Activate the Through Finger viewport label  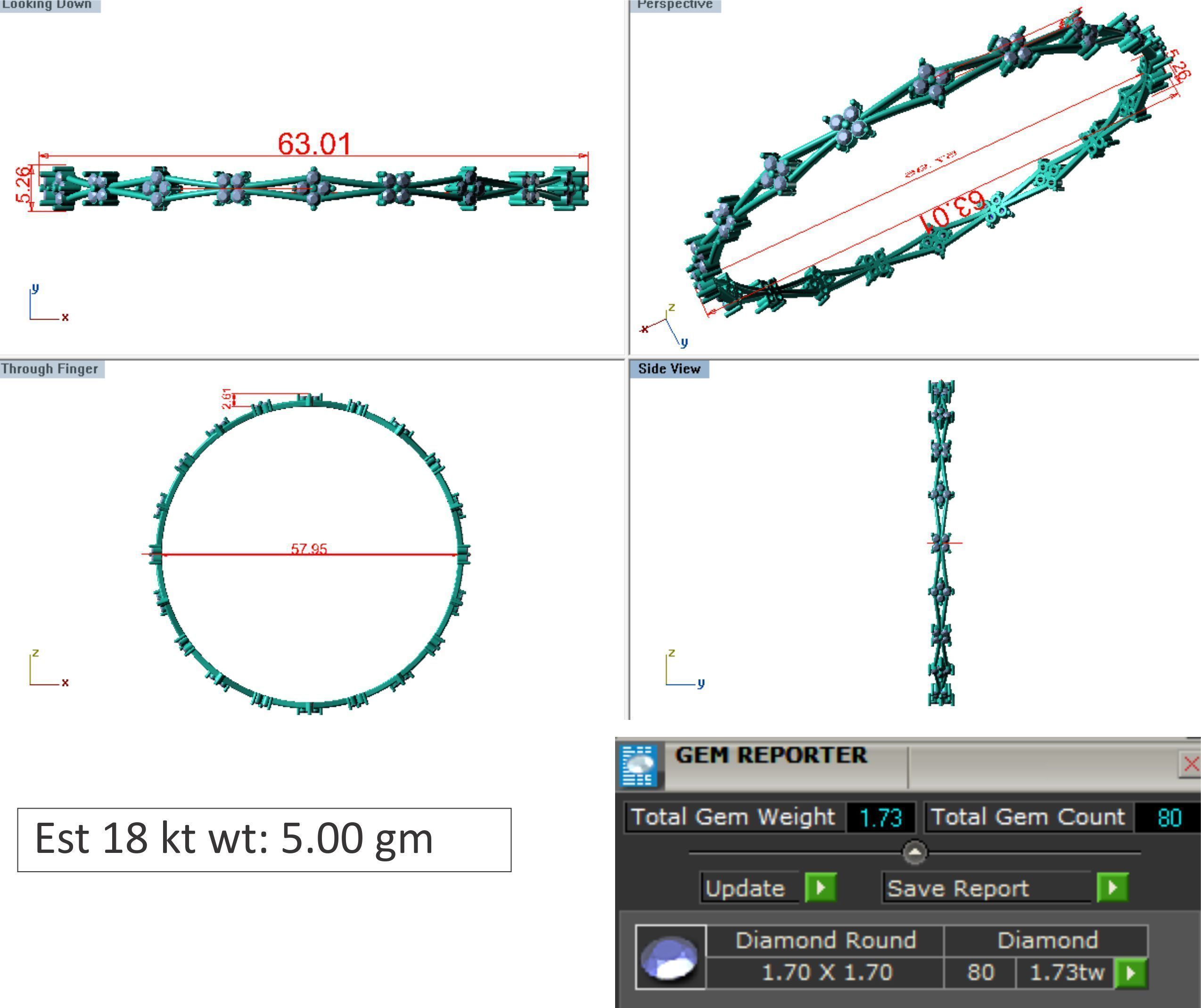pos(50,369)
